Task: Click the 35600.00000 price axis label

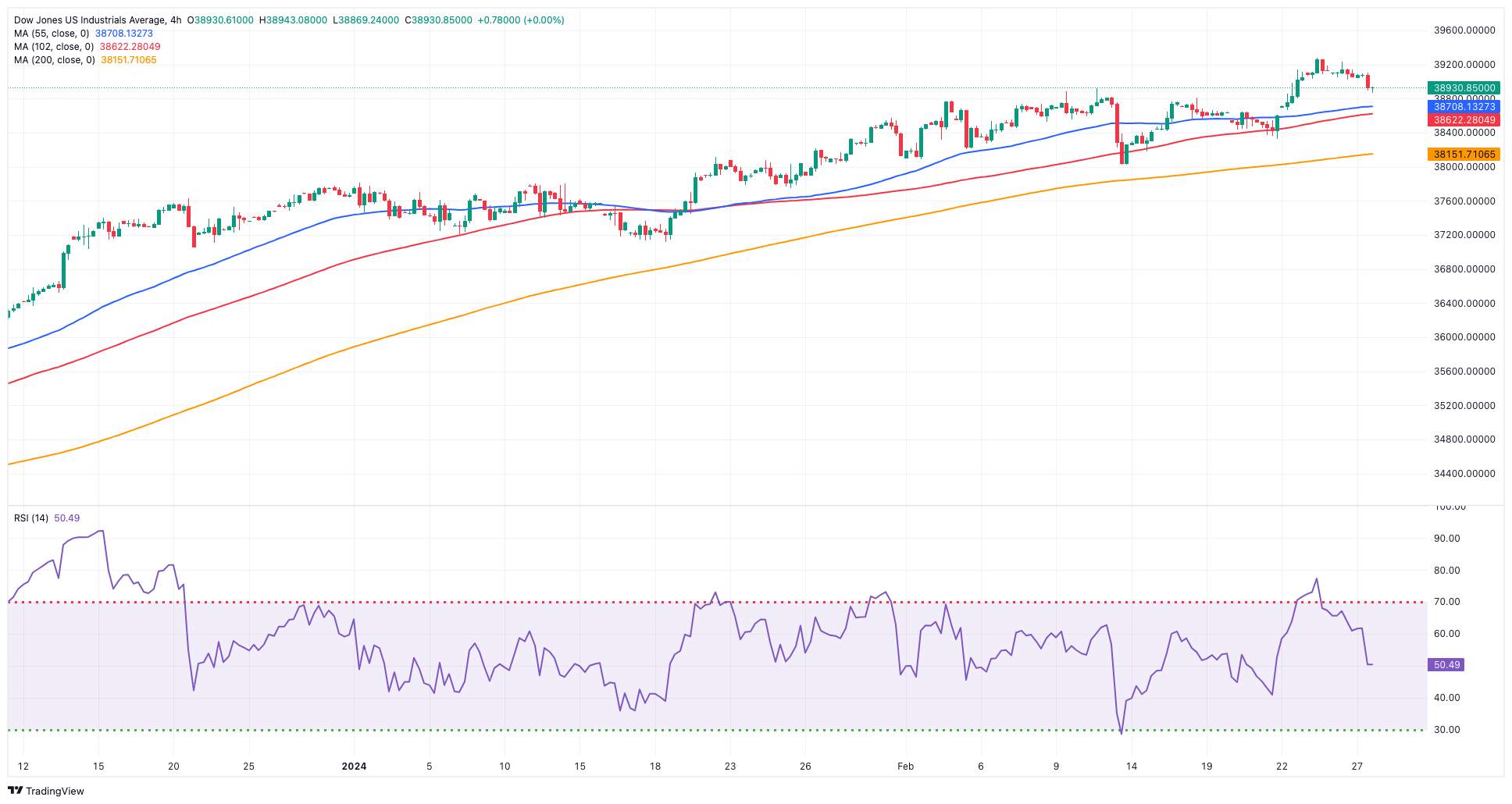Action: point(1464,372)
